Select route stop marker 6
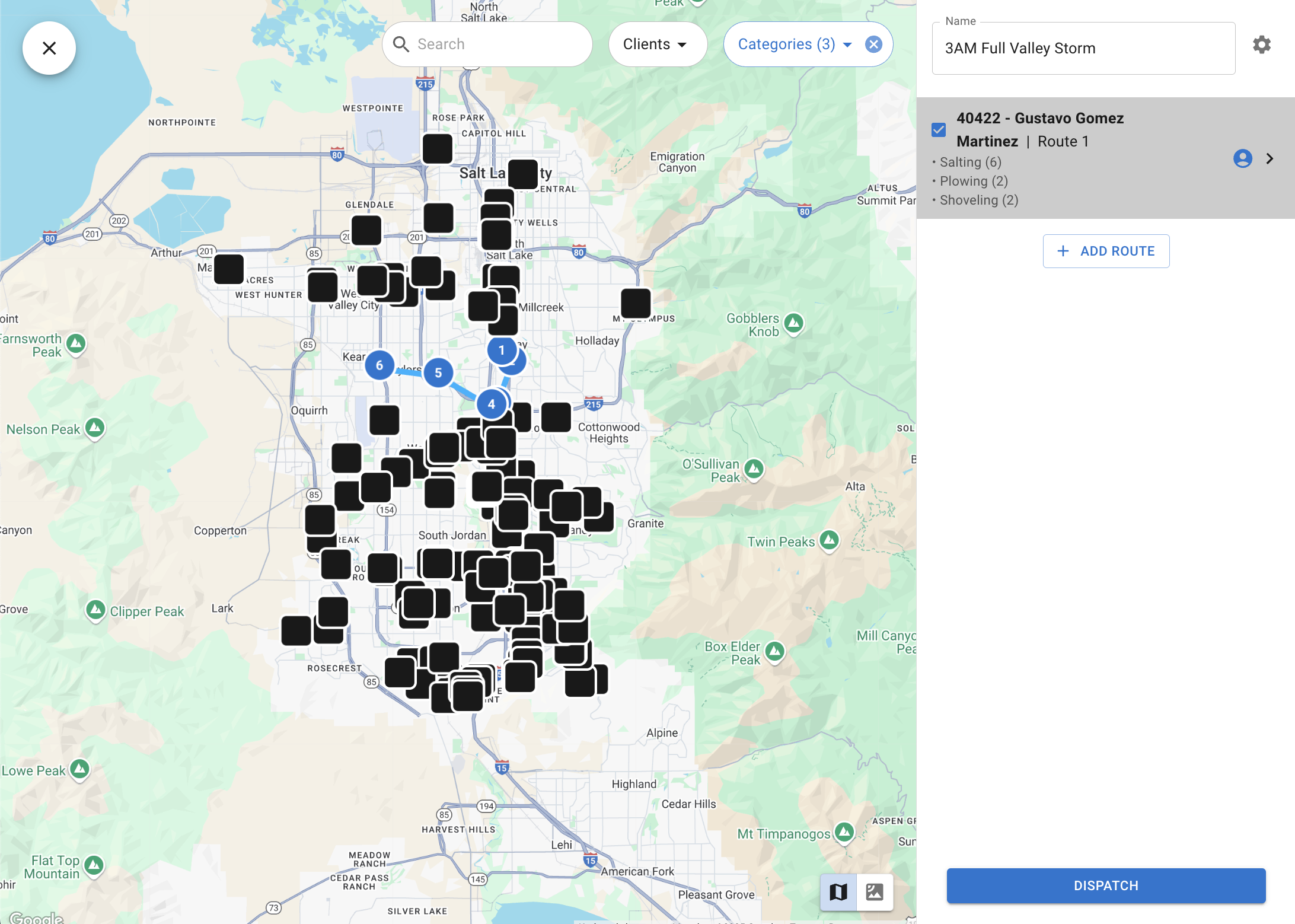 [x=379, y=365]
